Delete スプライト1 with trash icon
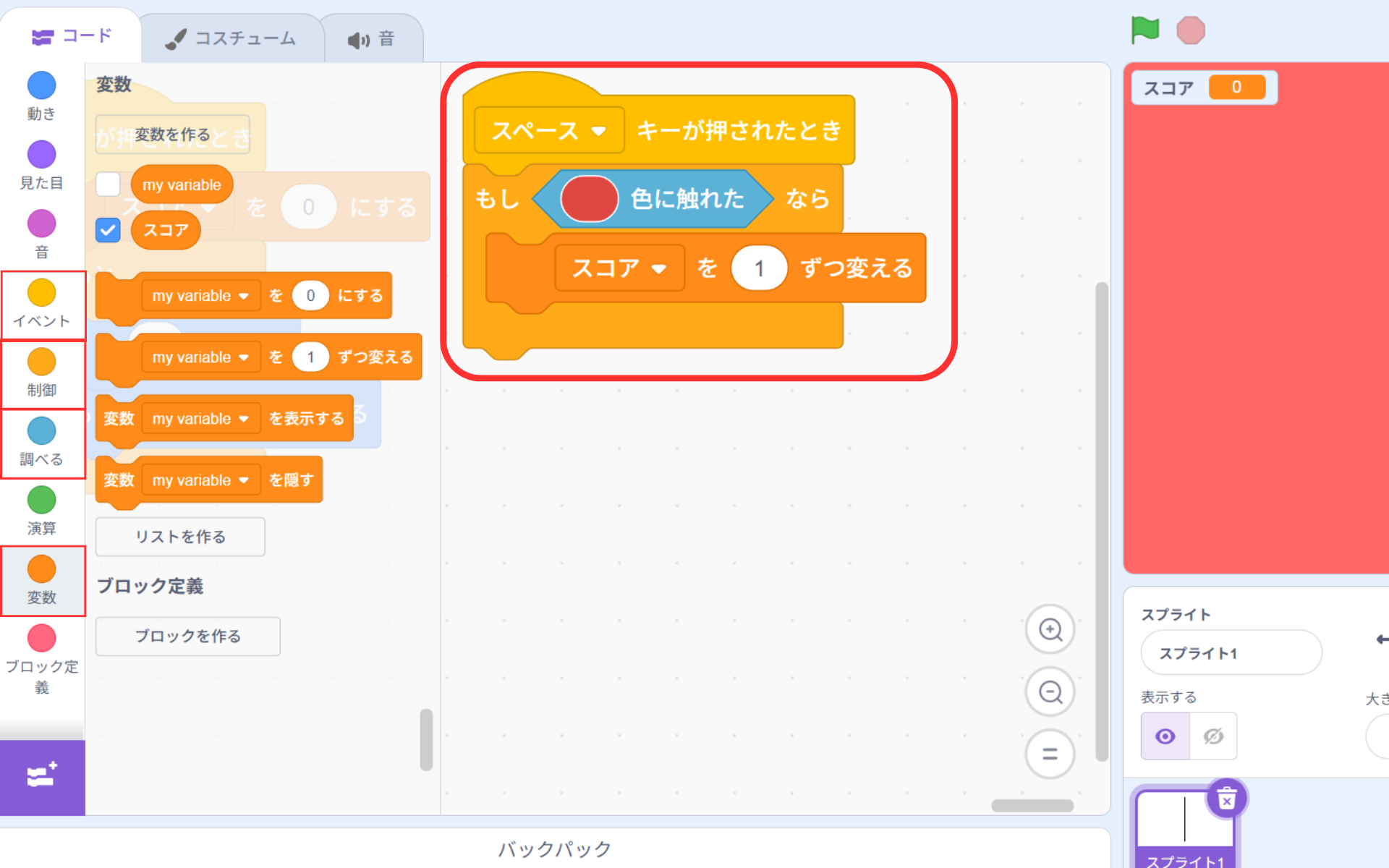Image resolution: width=1389 pixels, height=868 pixels. click(1226, 799)
